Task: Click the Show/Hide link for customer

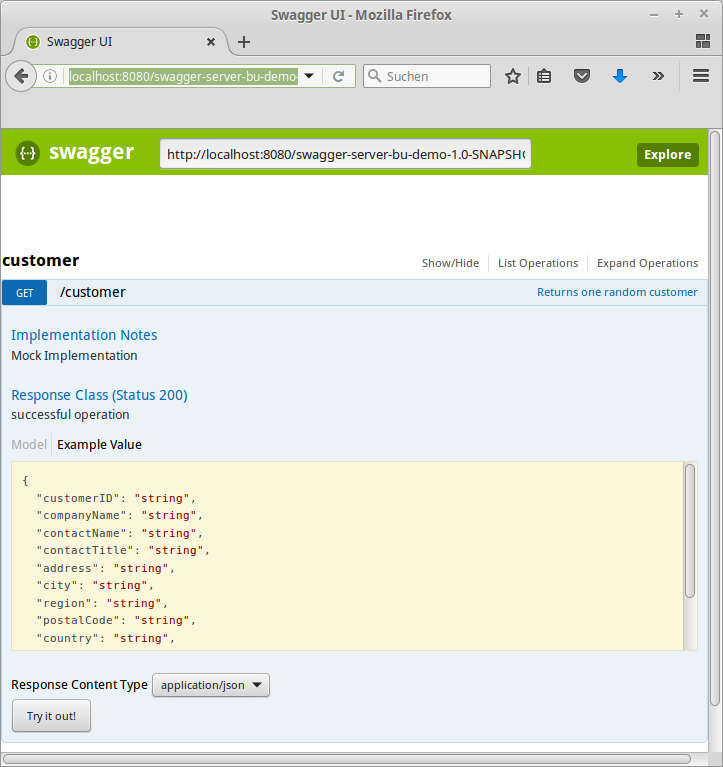Action: coord(451,263)
